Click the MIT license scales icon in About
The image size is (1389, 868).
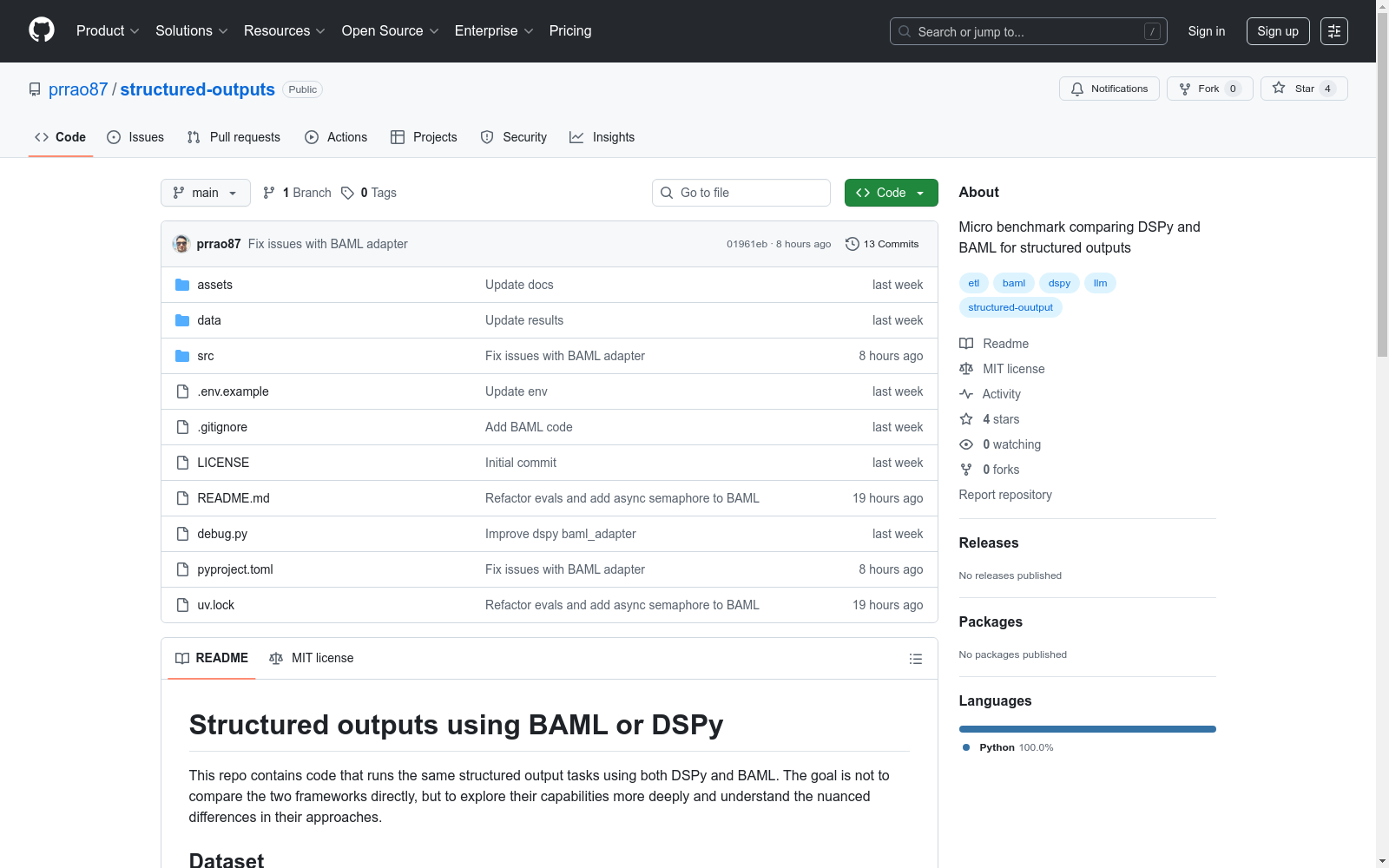pyautogui.click(x=966, y=369)
